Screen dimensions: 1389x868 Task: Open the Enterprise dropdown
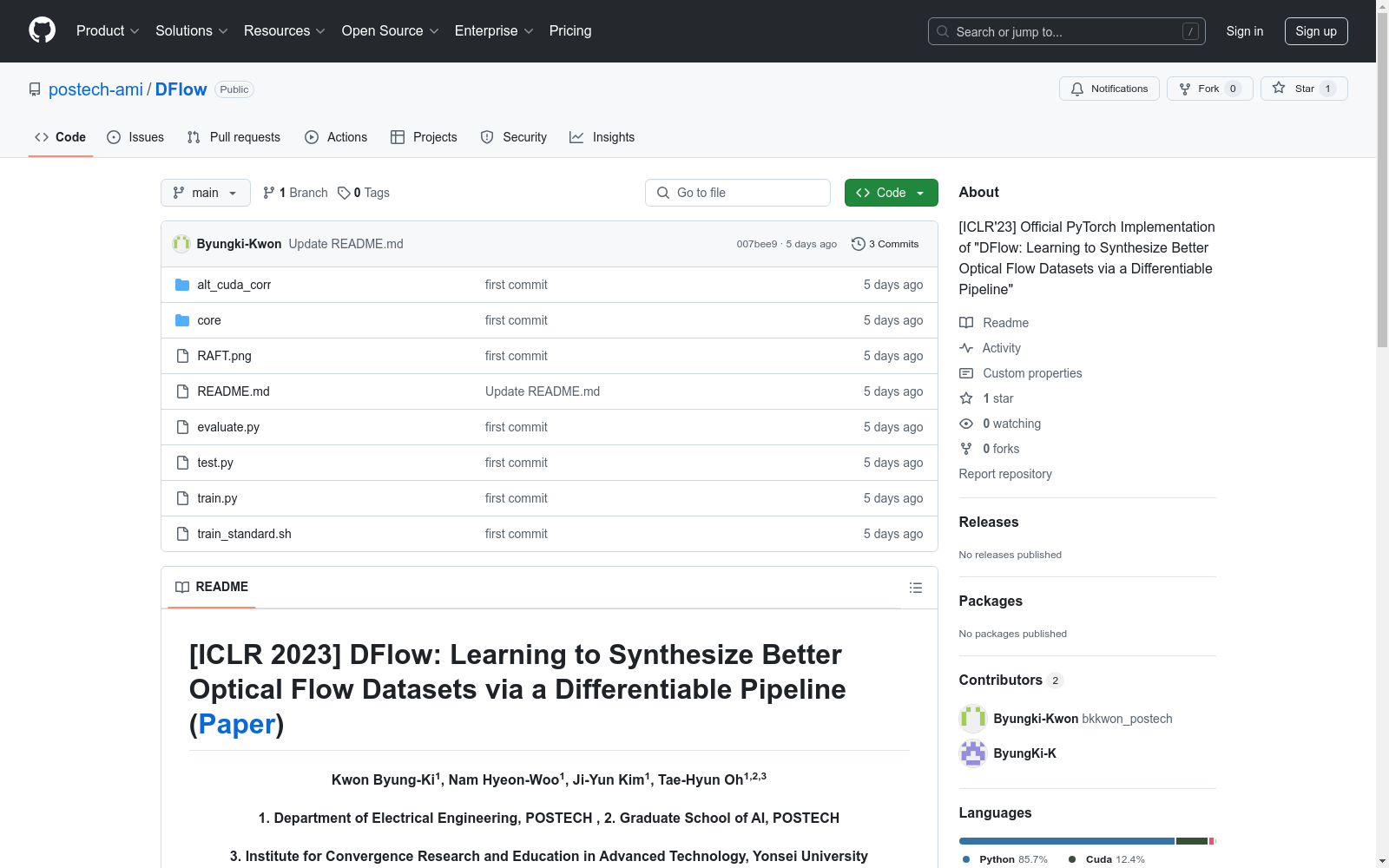point(494,31)
